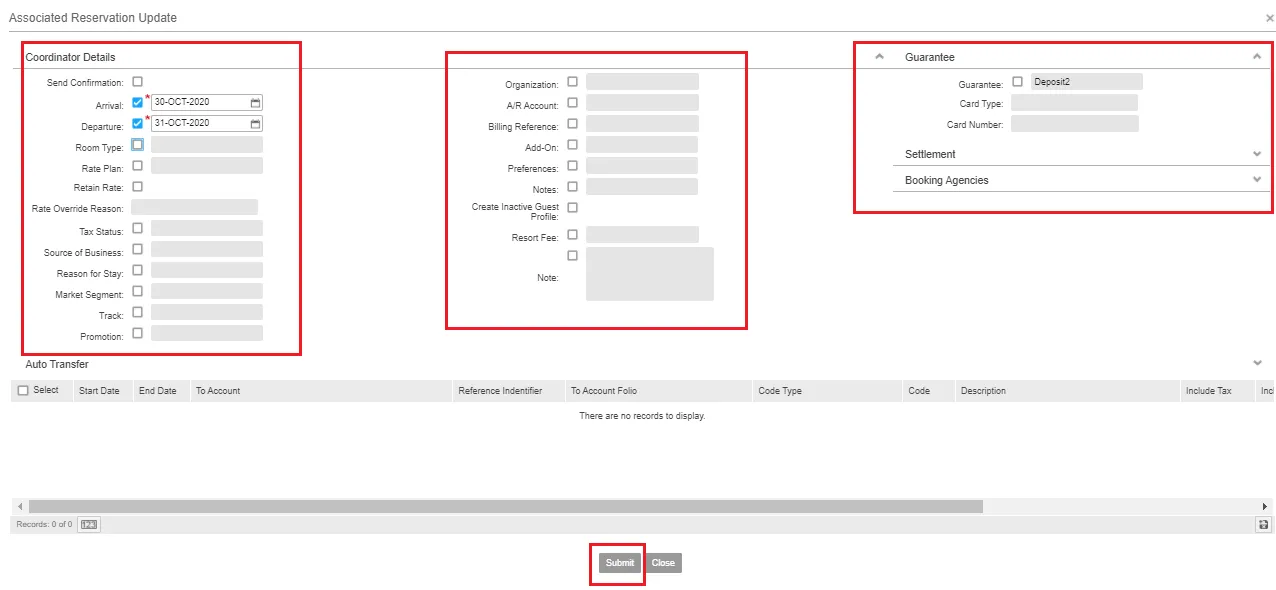This screenshot has width=1276, height=590.
Task: Close the Associated Reservation Update dialog with X
Action: point(1270,19)
